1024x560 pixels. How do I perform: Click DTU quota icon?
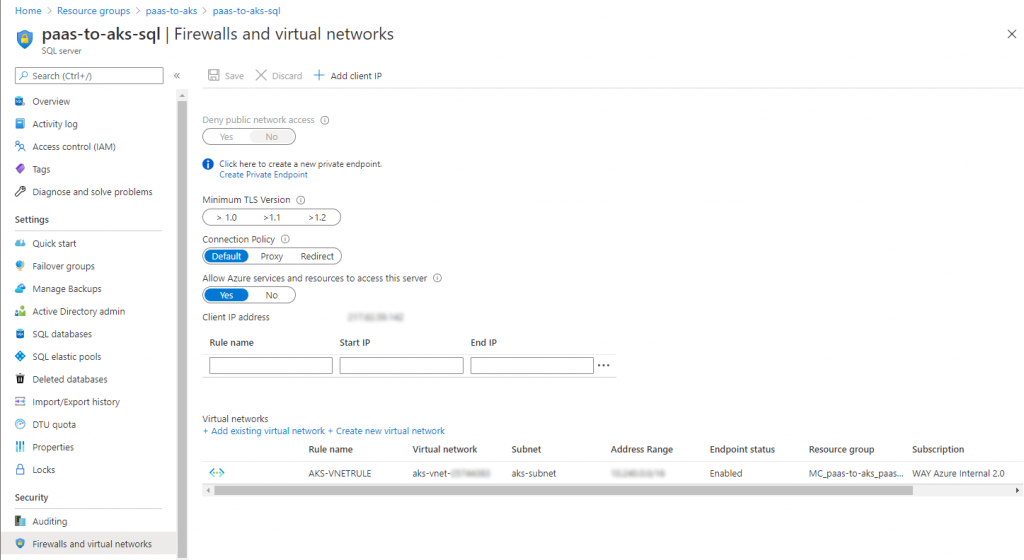click(x=20, y=424)
